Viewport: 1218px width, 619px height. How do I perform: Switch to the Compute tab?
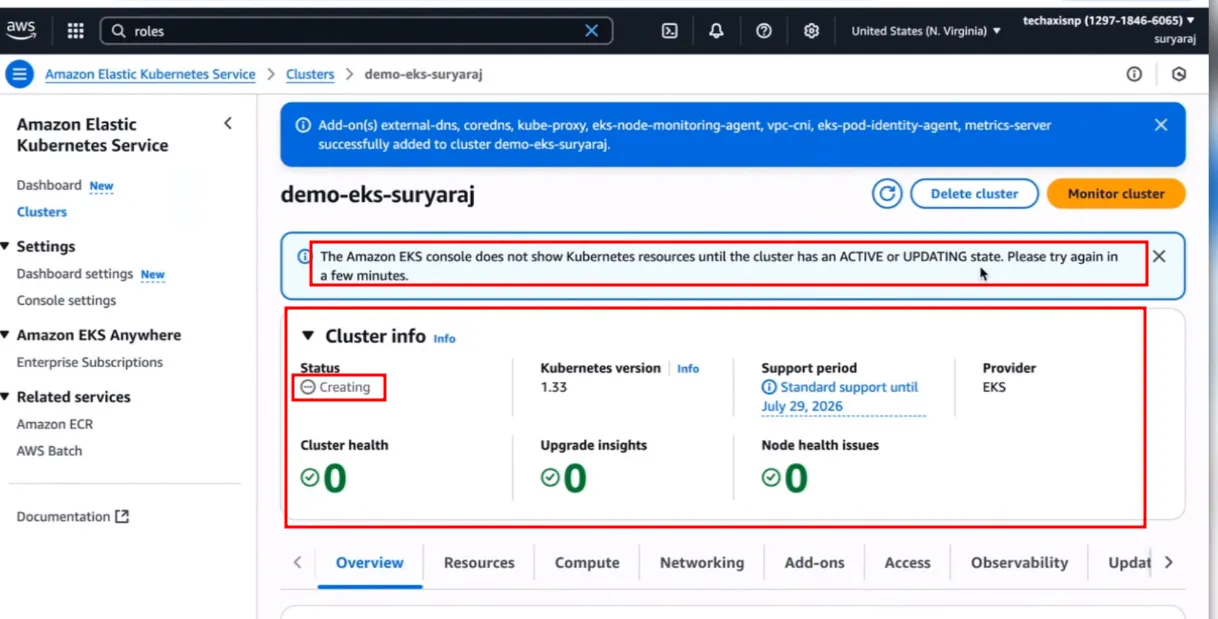click(587, 563)
